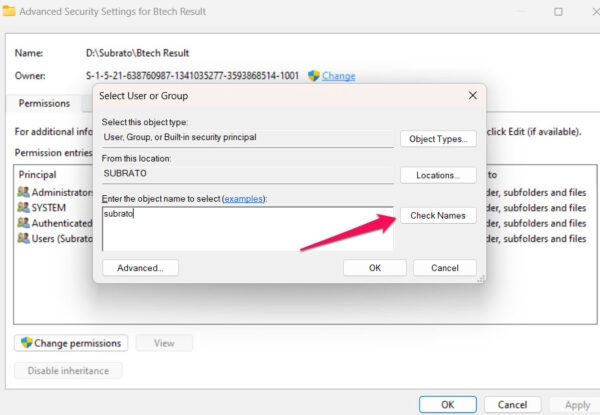
Task: Confirm Select User dialog with OK
Action: pos(374,268)
